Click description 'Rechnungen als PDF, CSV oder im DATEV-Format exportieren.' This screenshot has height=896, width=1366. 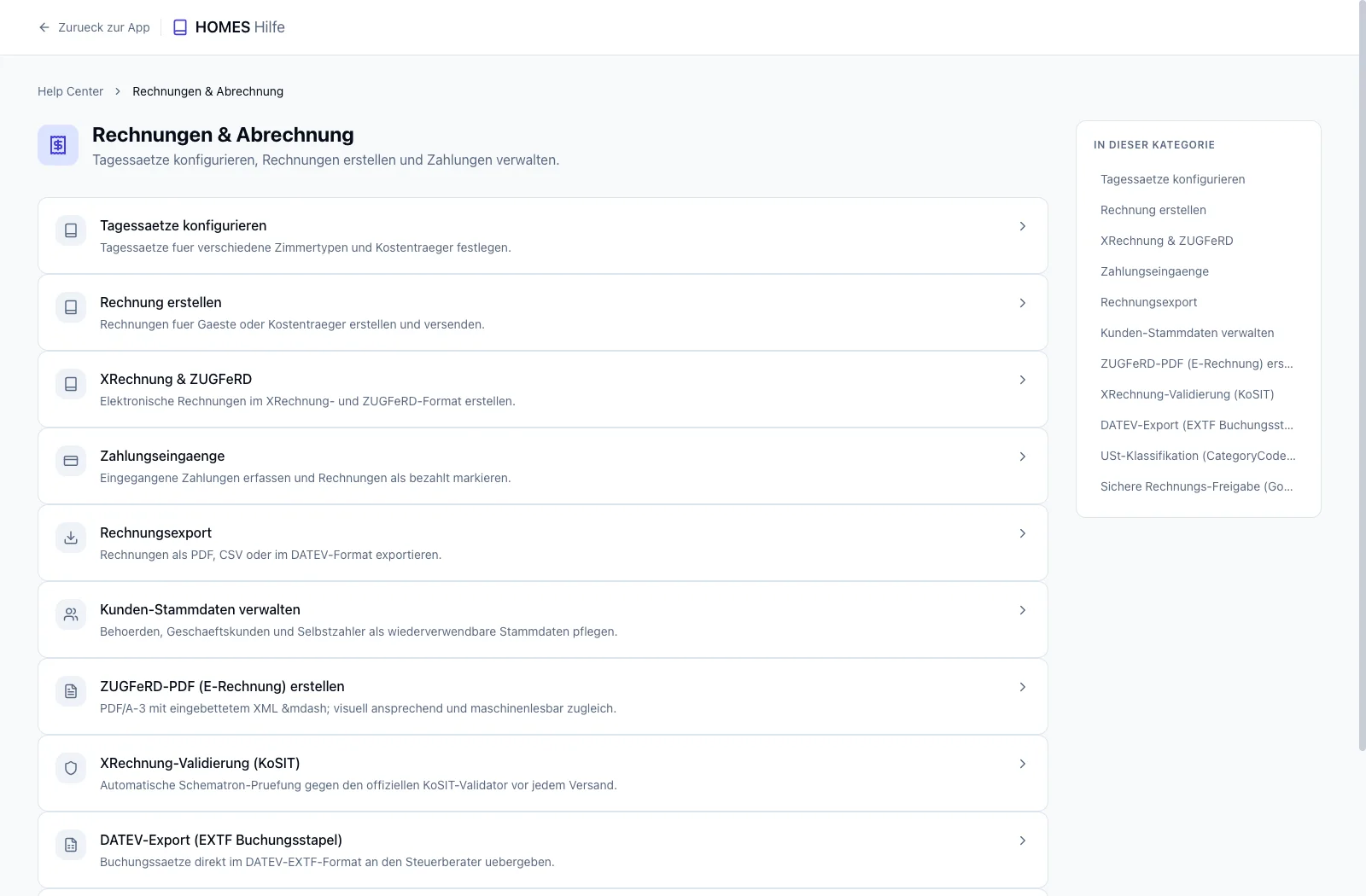[x=271, y=555]
